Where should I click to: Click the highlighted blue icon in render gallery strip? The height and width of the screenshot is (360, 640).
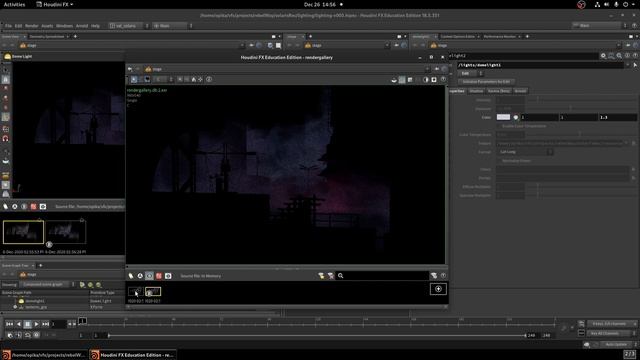(149, 276)
